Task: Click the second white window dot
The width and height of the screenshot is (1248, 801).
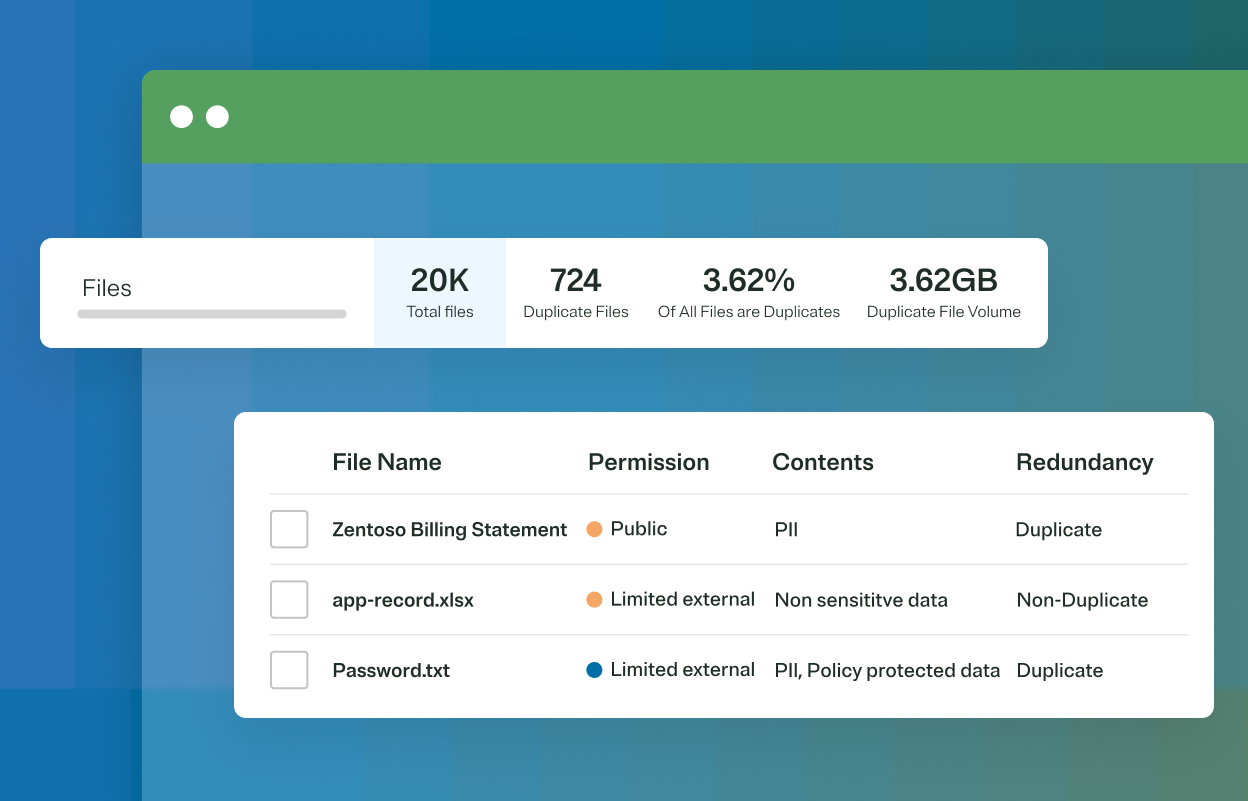Action: point(217,117)
